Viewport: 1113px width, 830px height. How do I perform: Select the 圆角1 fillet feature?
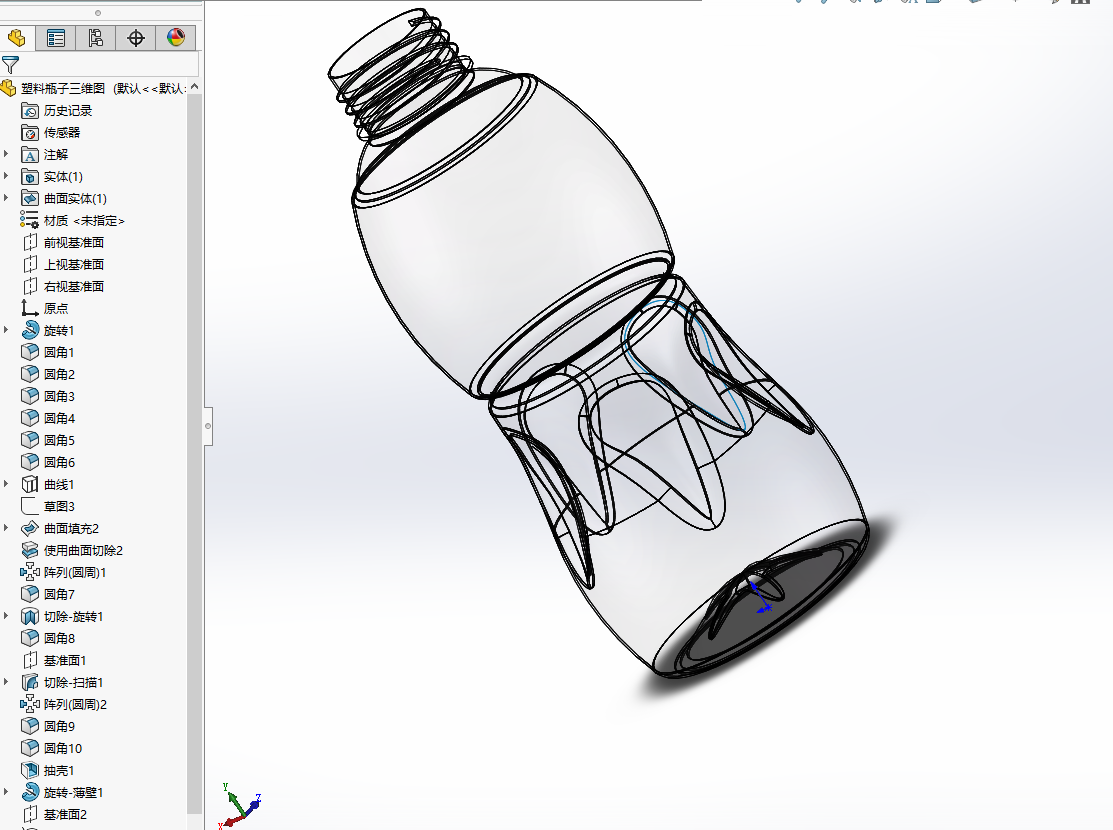(x=59, y=353)
